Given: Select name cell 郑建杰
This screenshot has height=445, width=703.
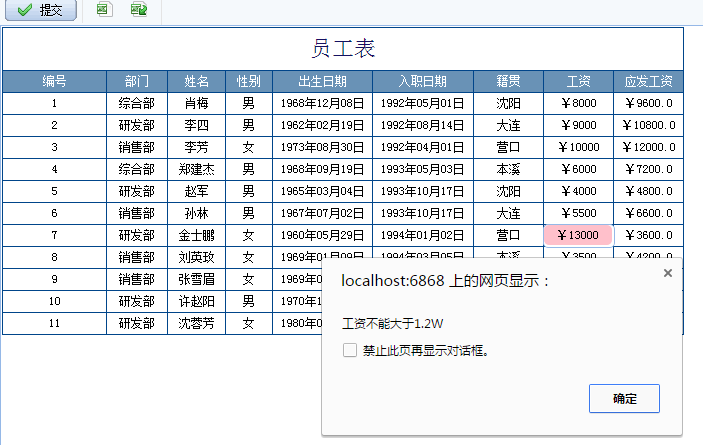Looking at the screenshot, I should pyautogui.click(x=196, y=169).
